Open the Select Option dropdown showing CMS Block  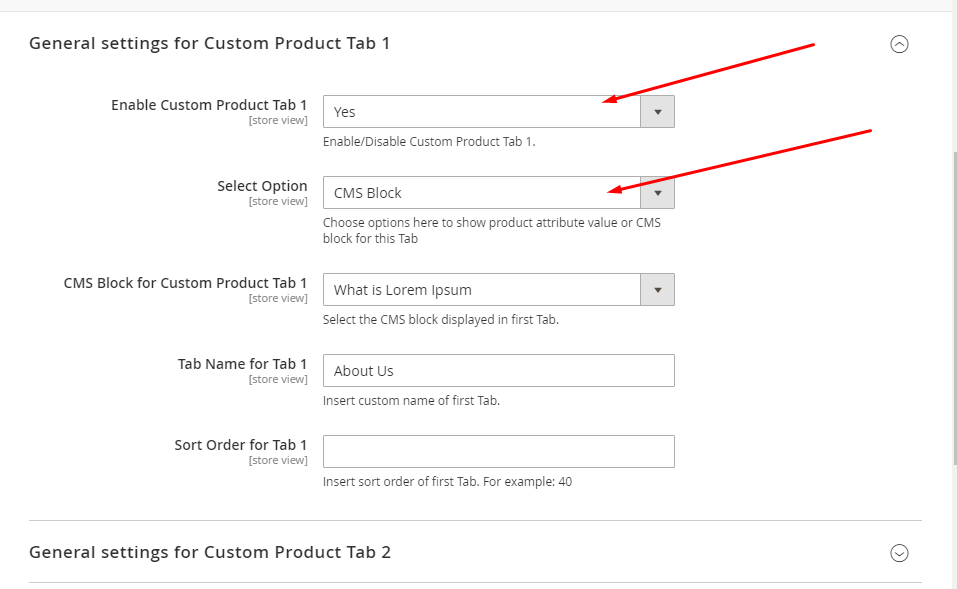481,193
